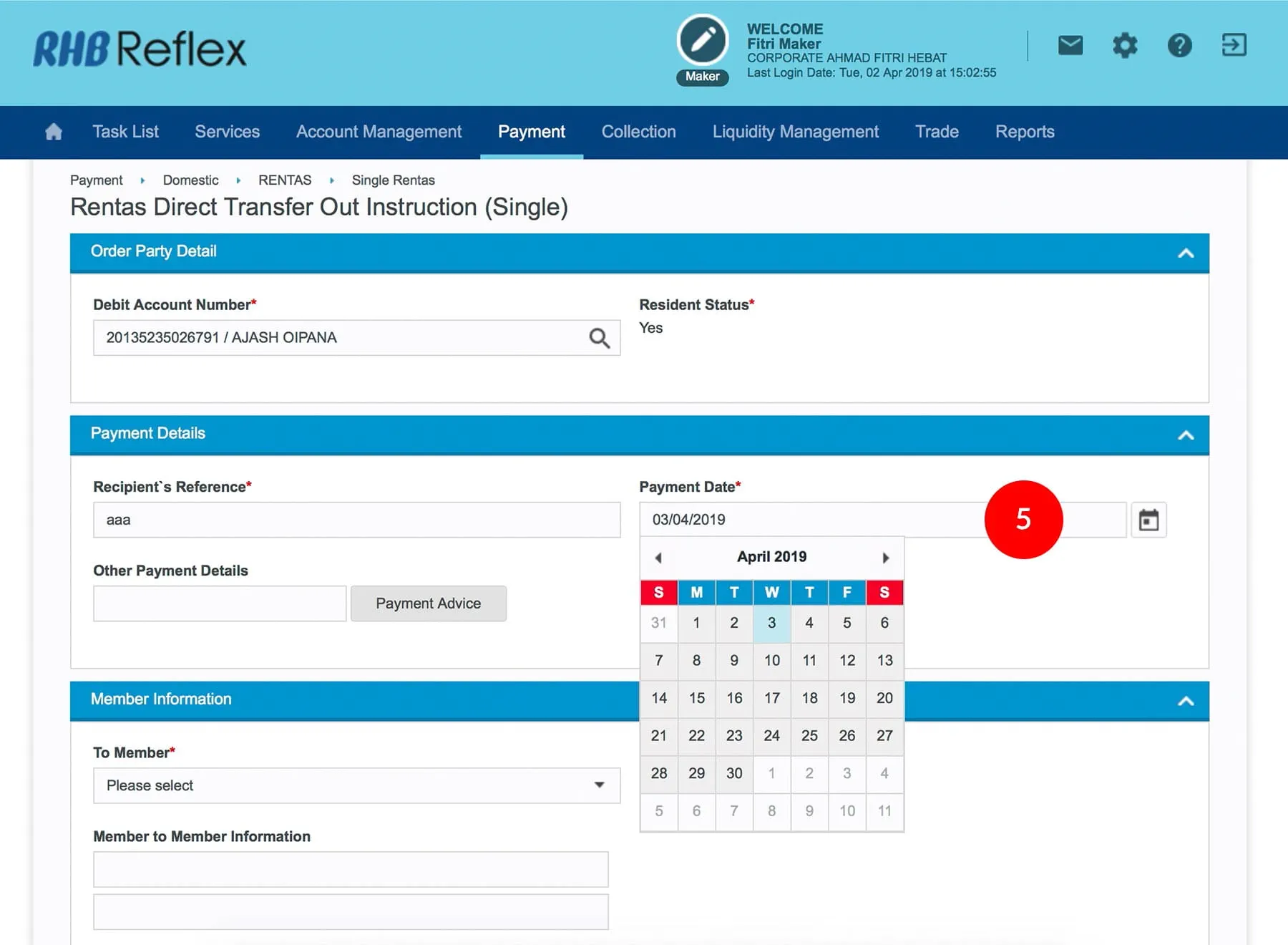The image size is (1288, 945).
Task: Open the mail inbox envelope icon
Action: [x=1070, y=46]
